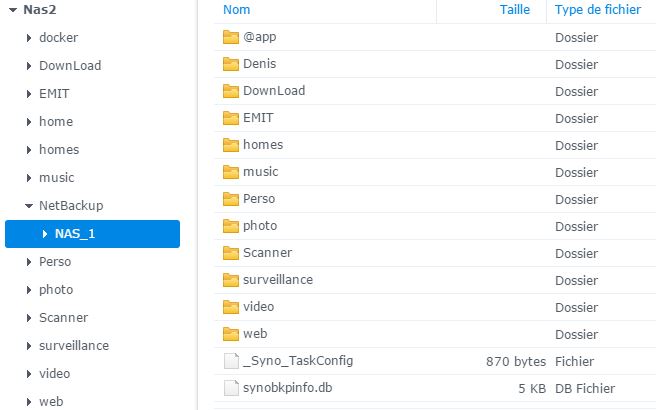The image size is (656, 410).
Task: Select the Scanner folder in tree
Action: coord(63,318)
